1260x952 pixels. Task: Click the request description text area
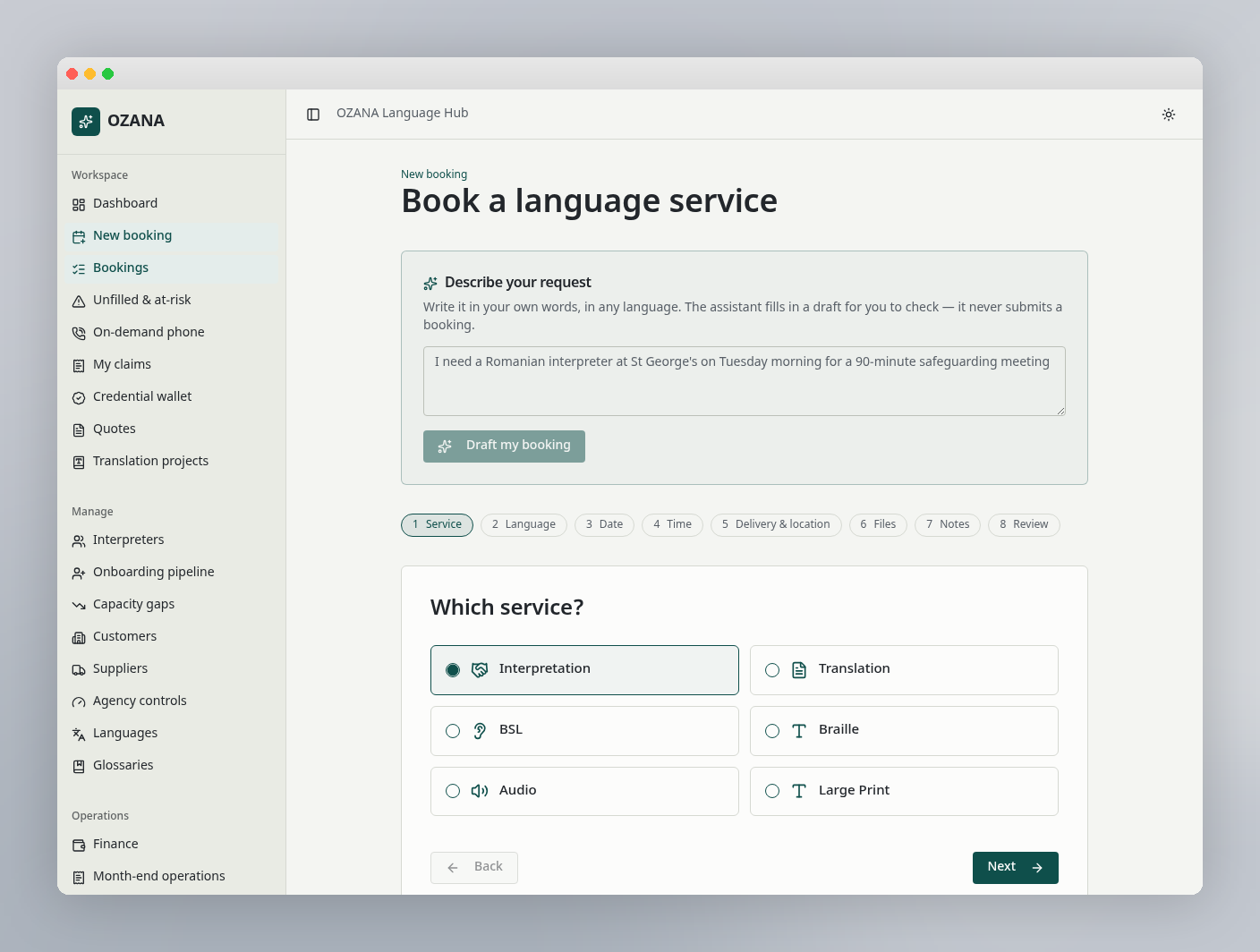click(745, 381)
